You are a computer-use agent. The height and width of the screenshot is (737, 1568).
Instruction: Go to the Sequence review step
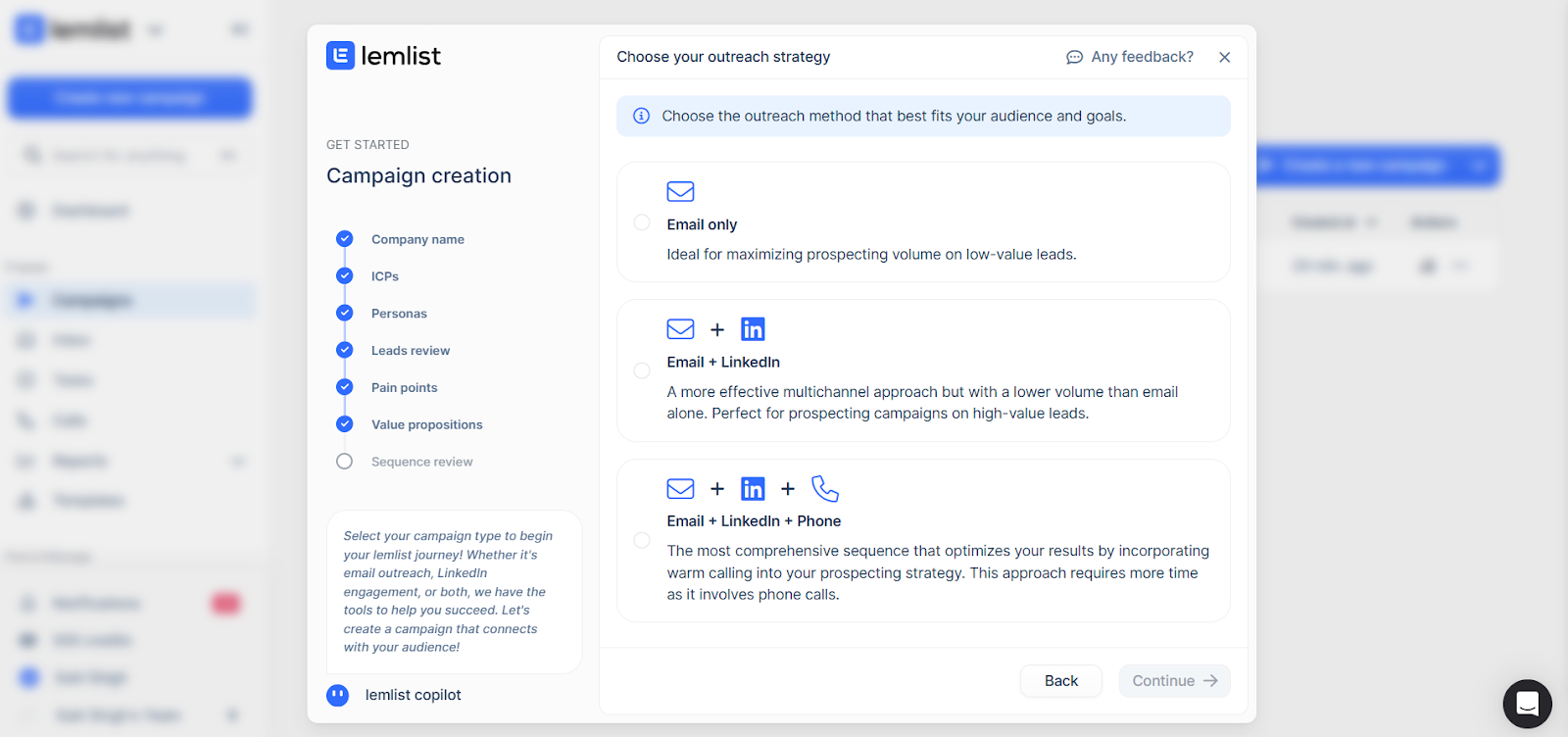[x=421, y=462]
